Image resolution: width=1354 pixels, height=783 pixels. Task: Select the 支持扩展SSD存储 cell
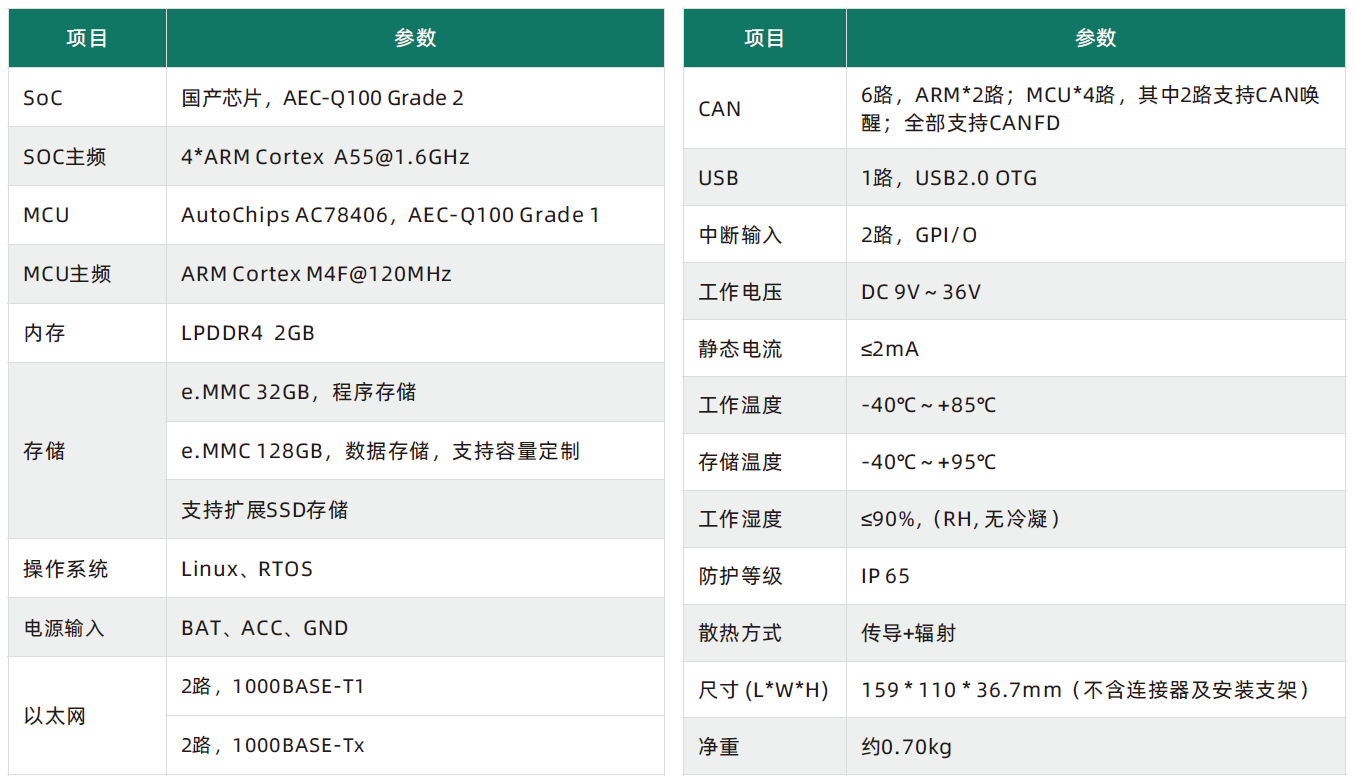(x=415, y=510)
